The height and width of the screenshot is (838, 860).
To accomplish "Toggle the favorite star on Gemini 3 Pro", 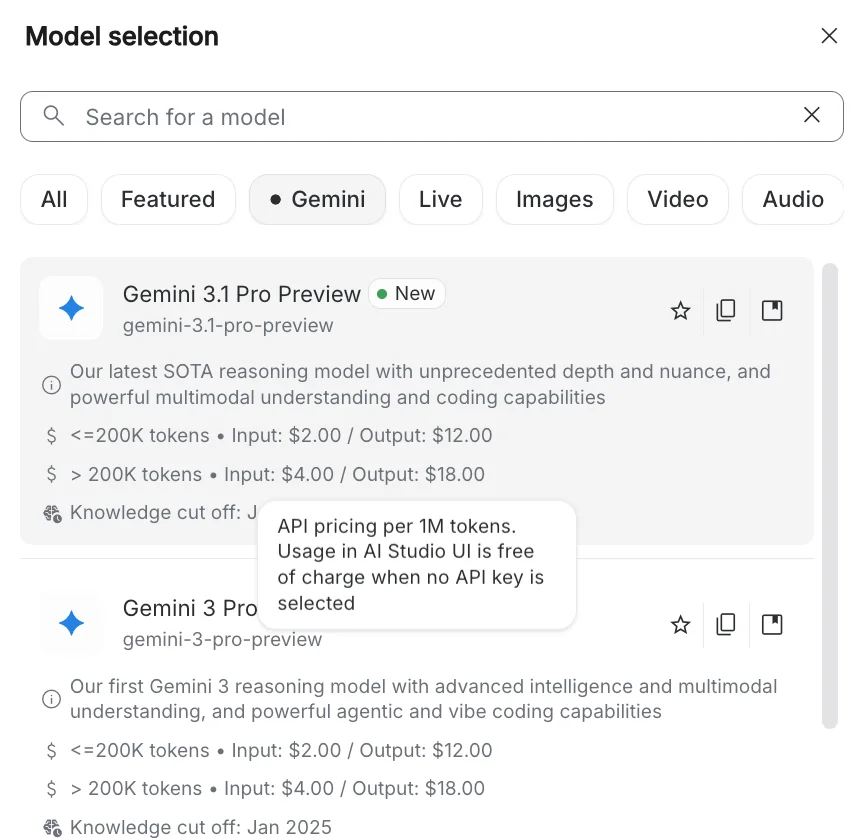I will pyautogui.click(x=680, y=624).
